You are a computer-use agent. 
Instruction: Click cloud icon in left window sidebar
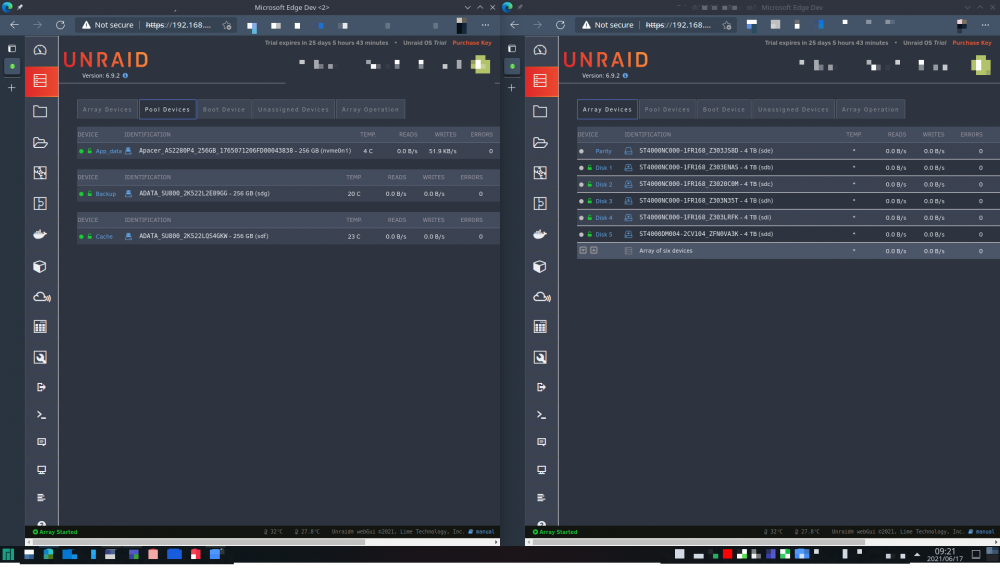tap(41, 297)
